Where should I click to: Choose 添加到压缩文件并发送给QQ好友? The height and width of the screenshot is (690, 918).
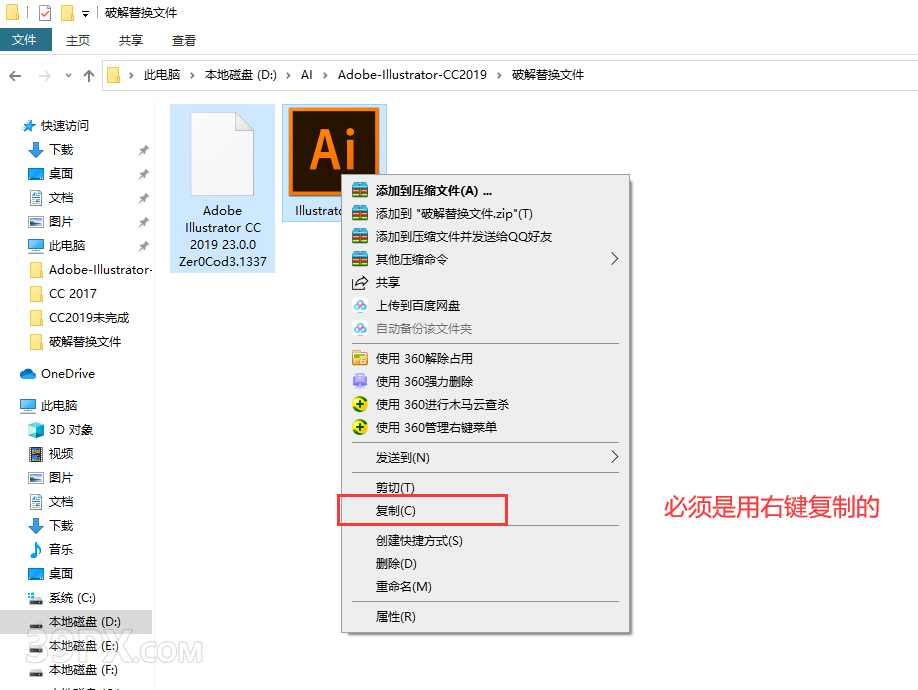pyautogui.click(x=485, y=236)
